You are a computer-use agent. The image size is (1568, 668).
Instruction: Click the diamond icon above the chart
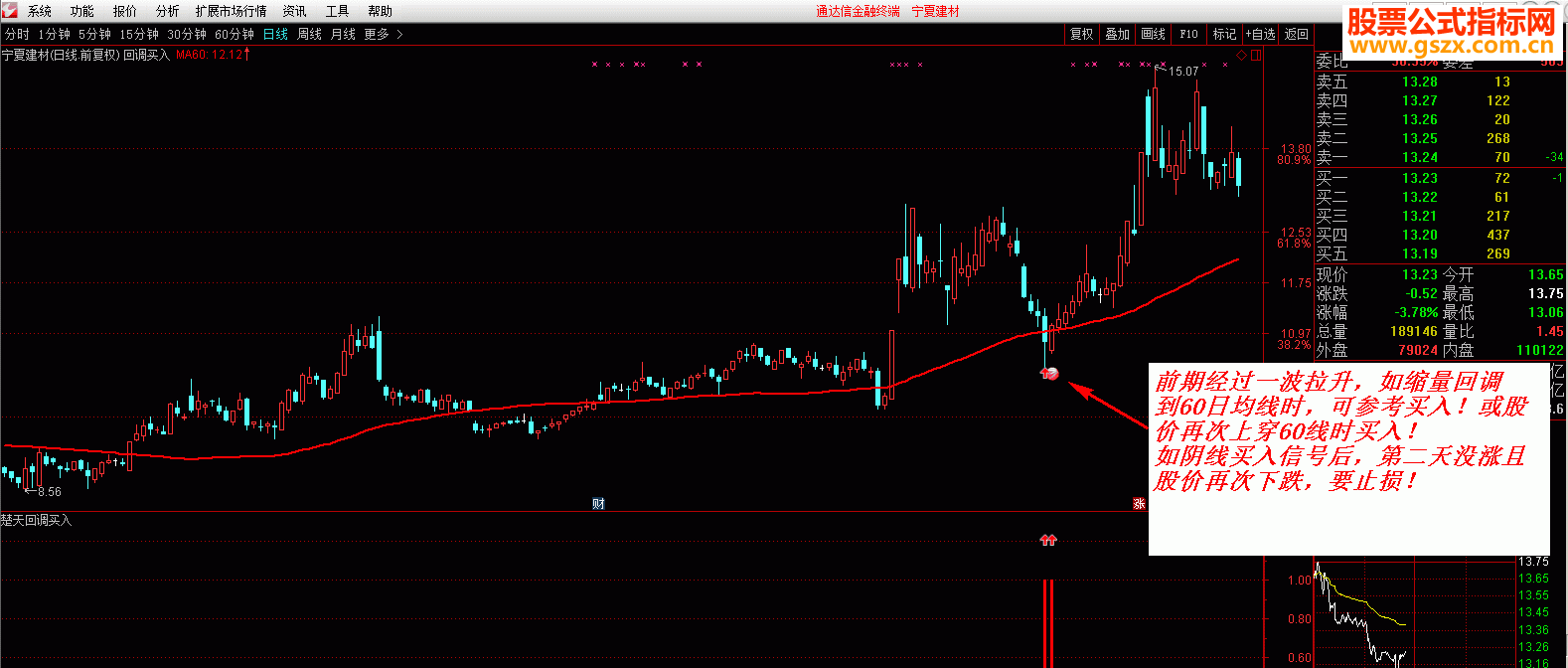click(1241, 56)
